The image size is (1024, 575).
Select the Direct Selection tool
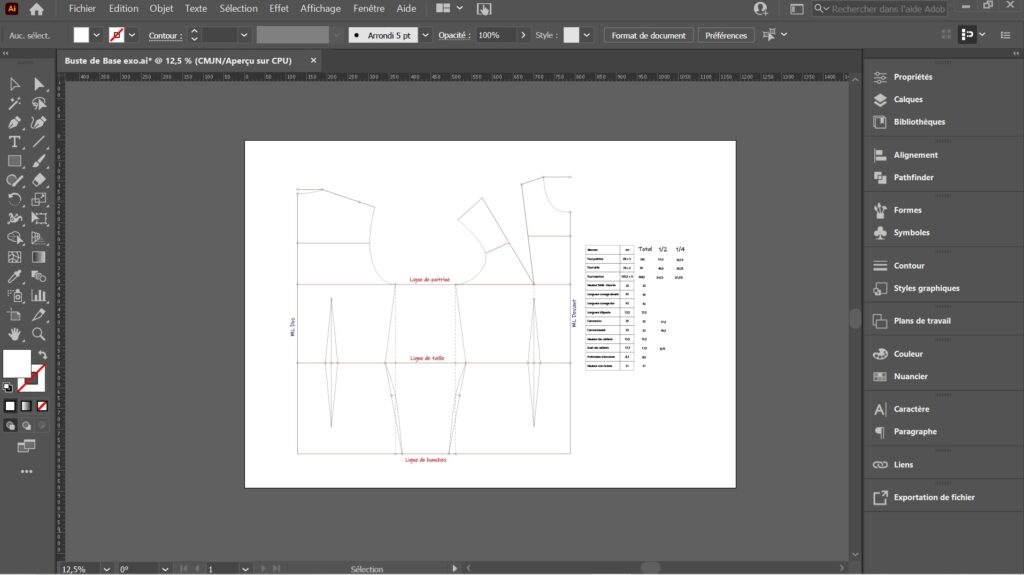pos(39,84)
